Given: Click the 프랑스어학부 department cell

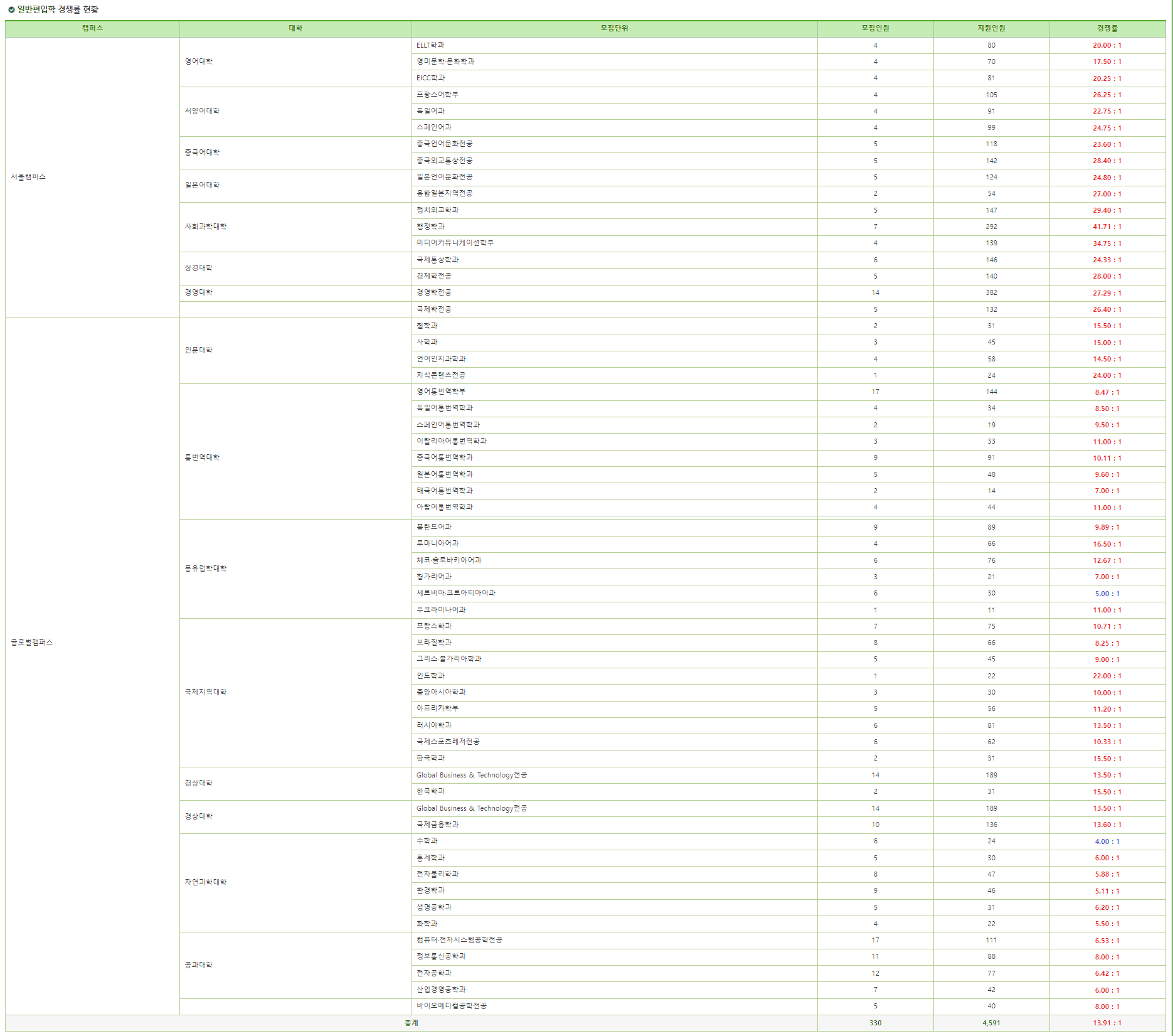Looking at the screenshot, I should (614, 95).
